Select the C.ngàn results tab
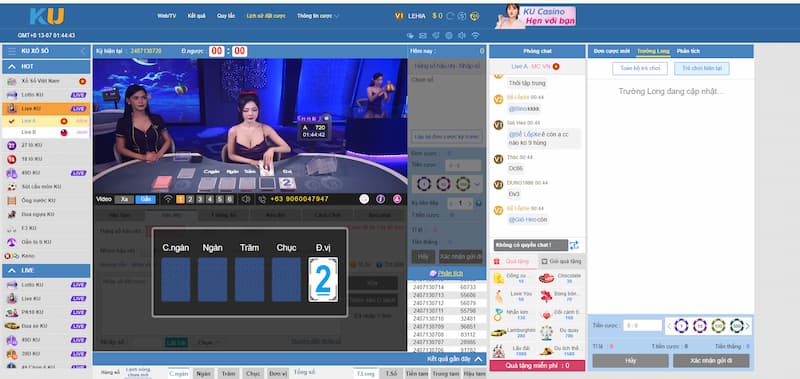The width and height of the screenshot is (800, 379). 179,373
